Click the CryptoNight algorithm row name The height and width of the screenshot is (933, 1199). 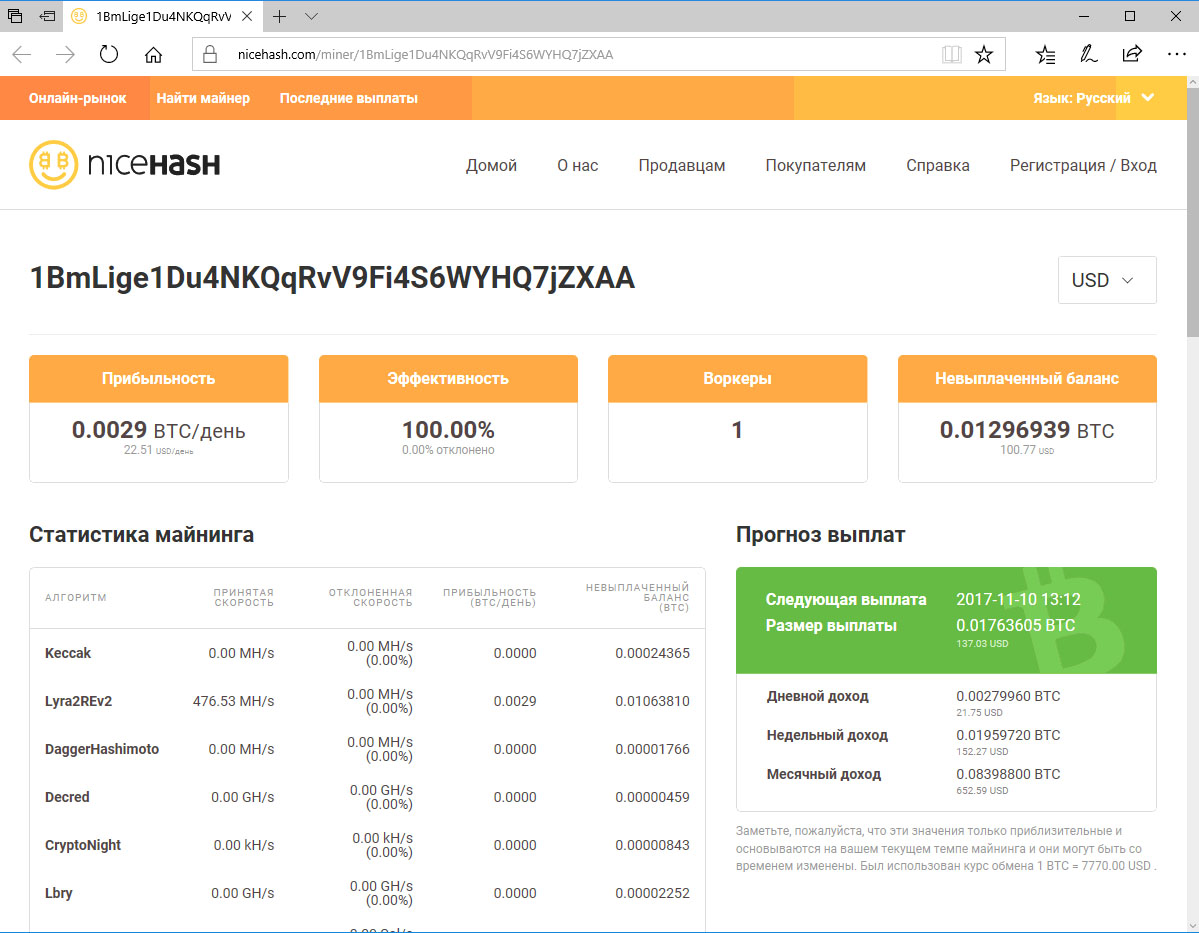[83, 845]
